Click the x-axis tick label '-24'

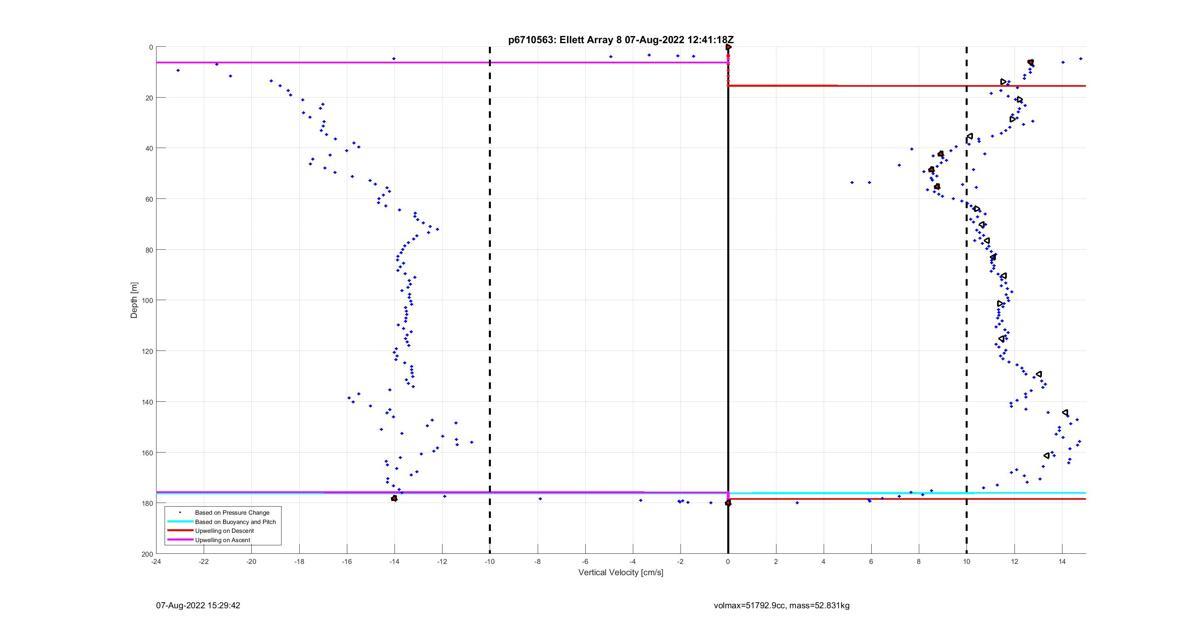tap(156, 561)
